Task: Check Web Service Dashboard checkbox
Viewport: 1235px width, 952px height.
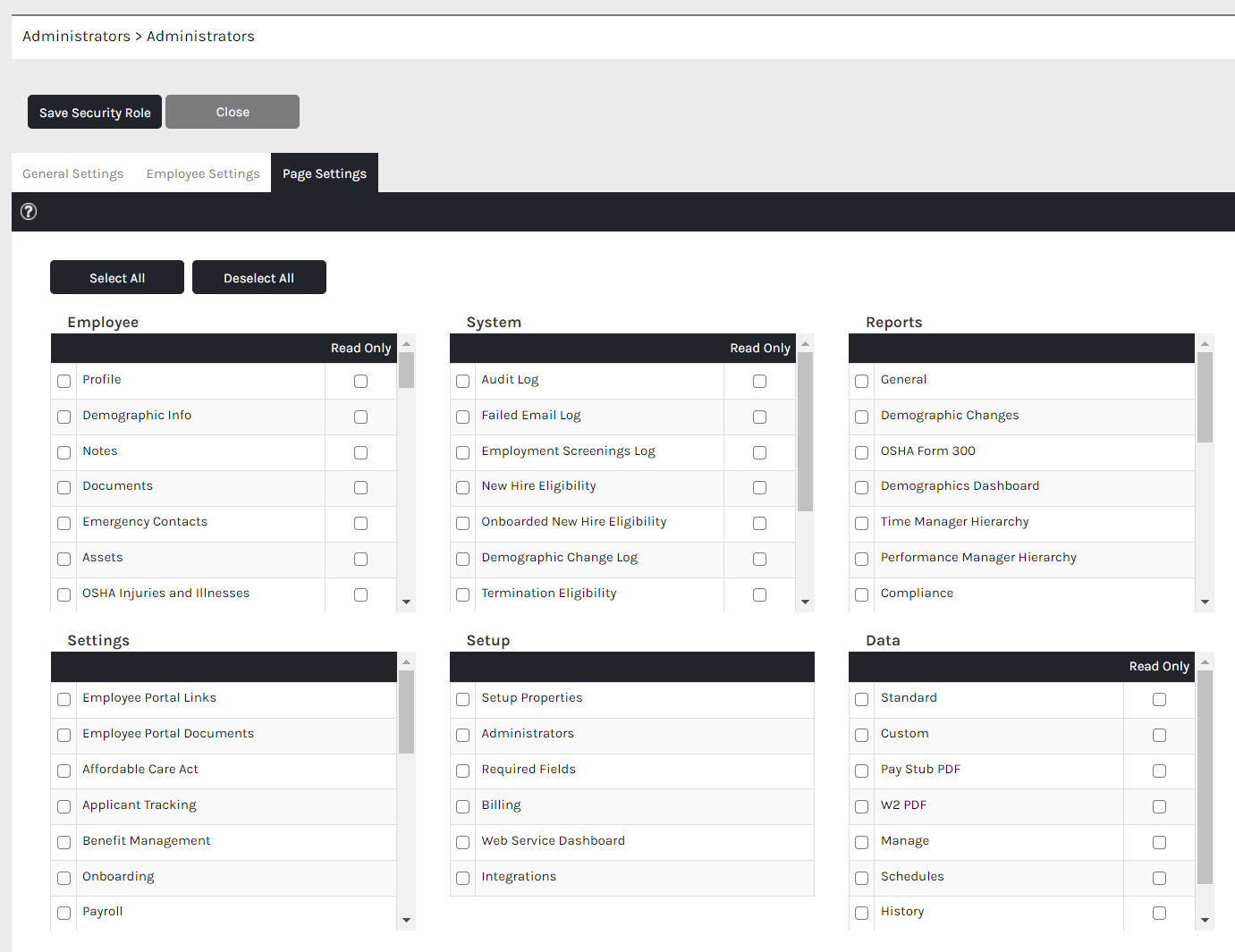Action: tap(463, 842)
